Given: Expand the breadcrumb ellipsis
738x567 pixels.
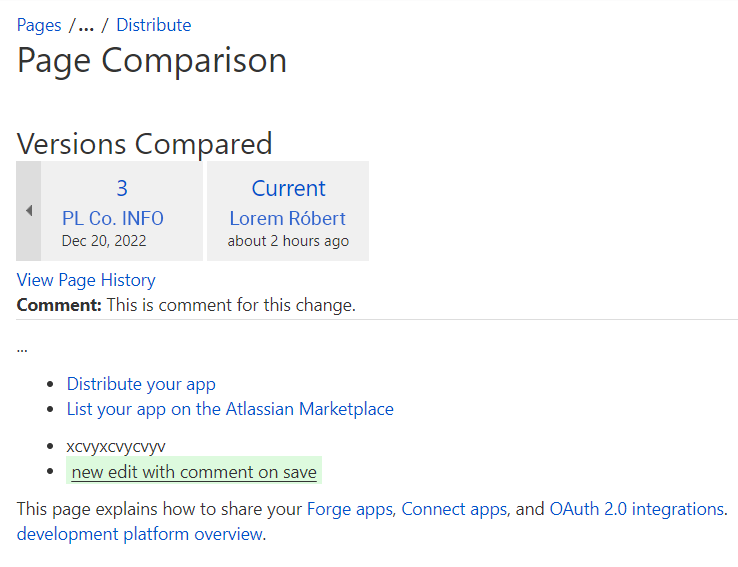Looking at the screenshot, I should 86,25.
